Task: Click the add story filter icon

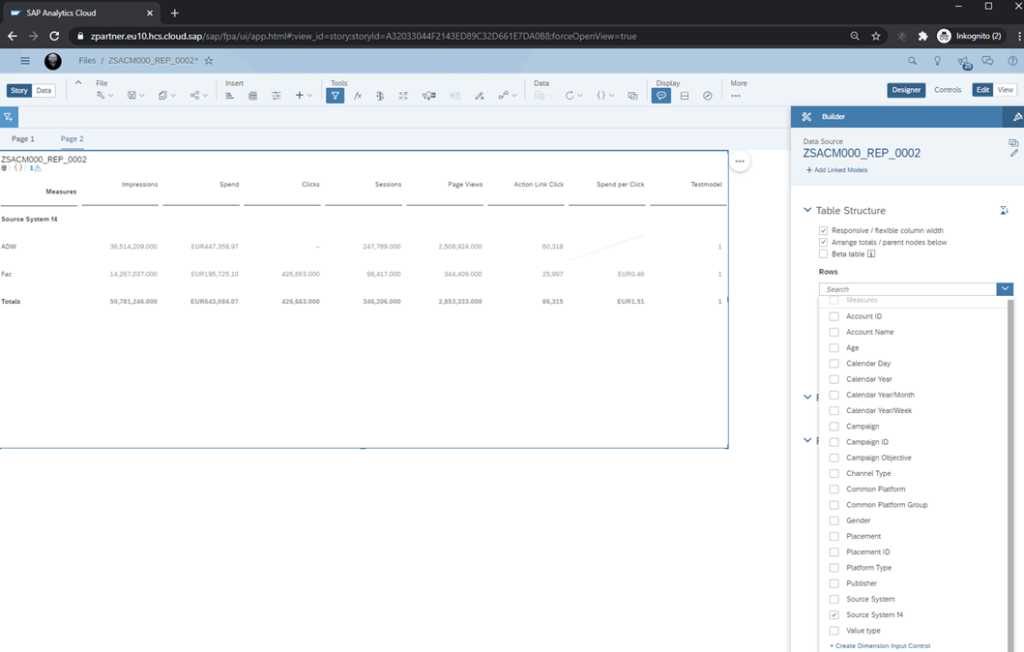Action: (x=8, y=117)
